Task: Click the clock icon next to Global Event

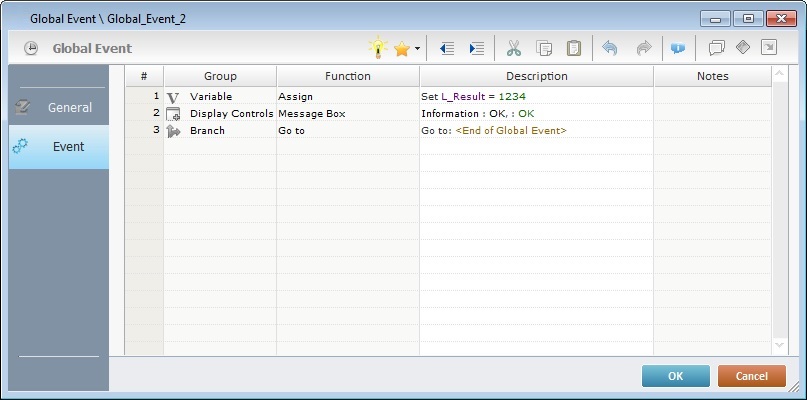Action: coord(31,48)
